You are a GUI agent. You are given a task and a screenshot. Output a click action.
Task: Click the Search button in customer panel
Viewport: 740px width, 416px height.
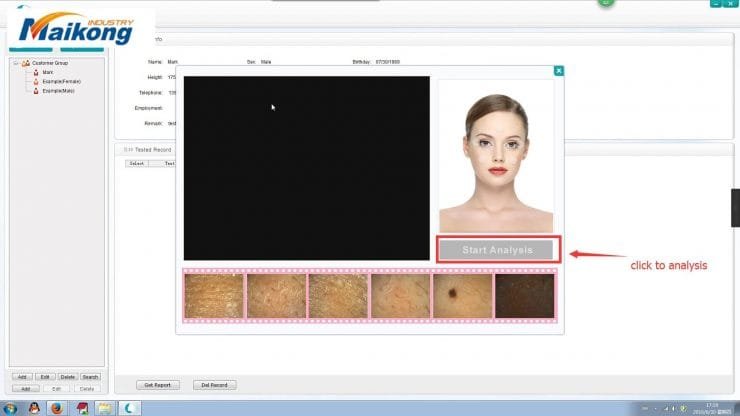pos(90,377)
